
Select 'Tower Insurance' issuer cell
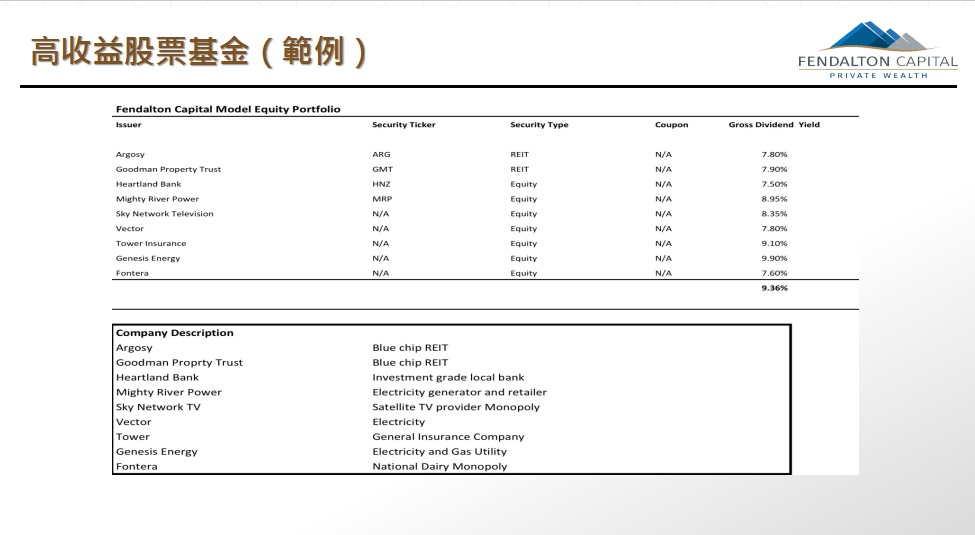pyautogui.click(x=151, y=243)
